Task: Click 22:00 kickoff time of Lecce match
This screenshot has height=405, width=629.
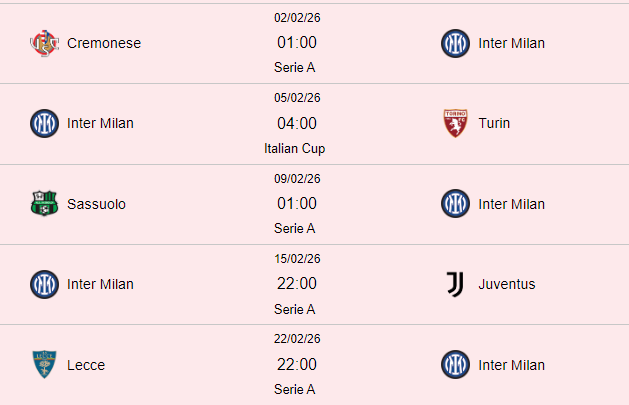Action: [297, 365]
